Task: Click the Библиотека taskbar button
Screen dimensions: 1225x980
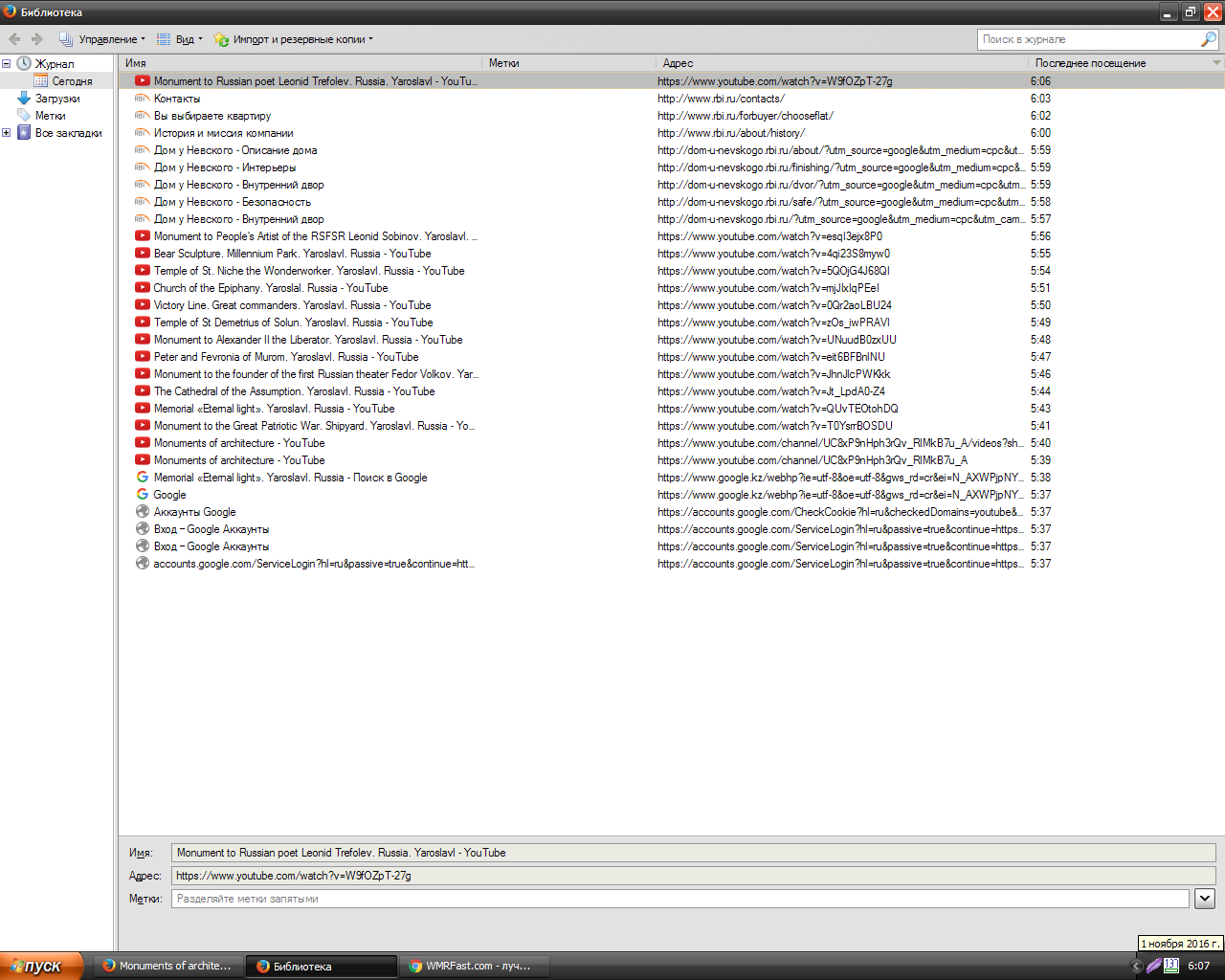Action: (x=322, y=966)
